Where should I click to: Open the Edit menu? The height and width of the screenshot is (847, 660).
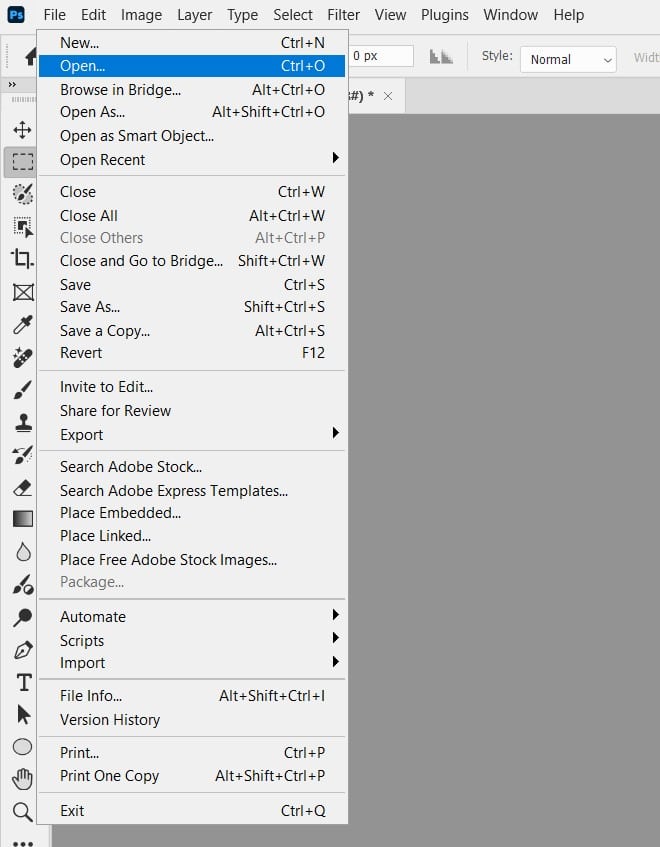[x=93, y=15]
